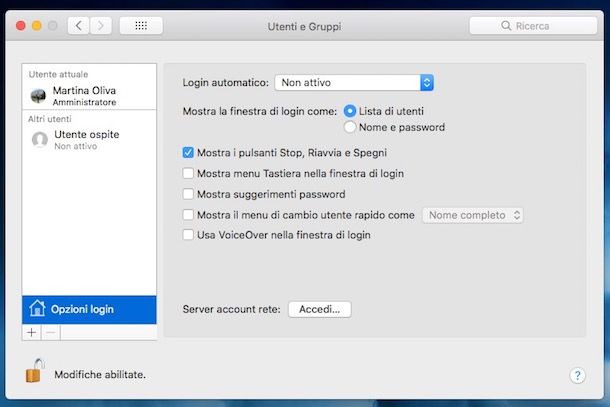610x407 pixels.
Task: Select Utente ospite in the user list
Action: coord(89,140)
